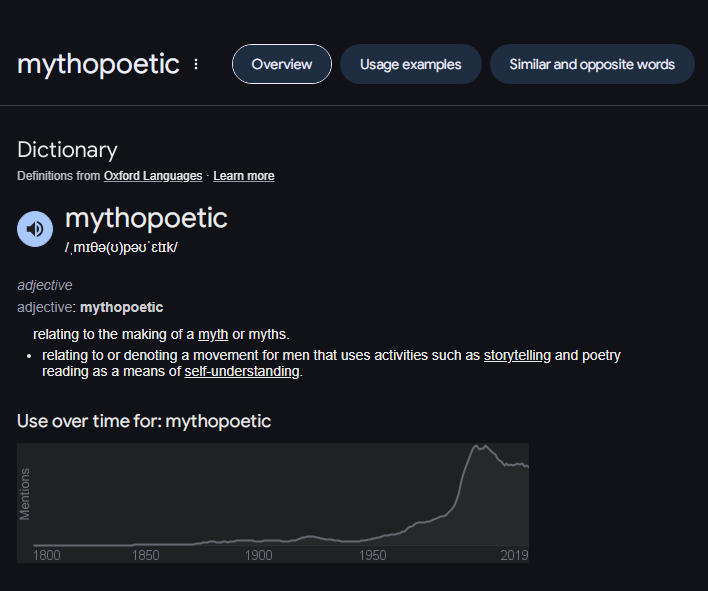Click the 1850 year label on the chart
Screen dimensions: 708x591
(x=145, y=554)
